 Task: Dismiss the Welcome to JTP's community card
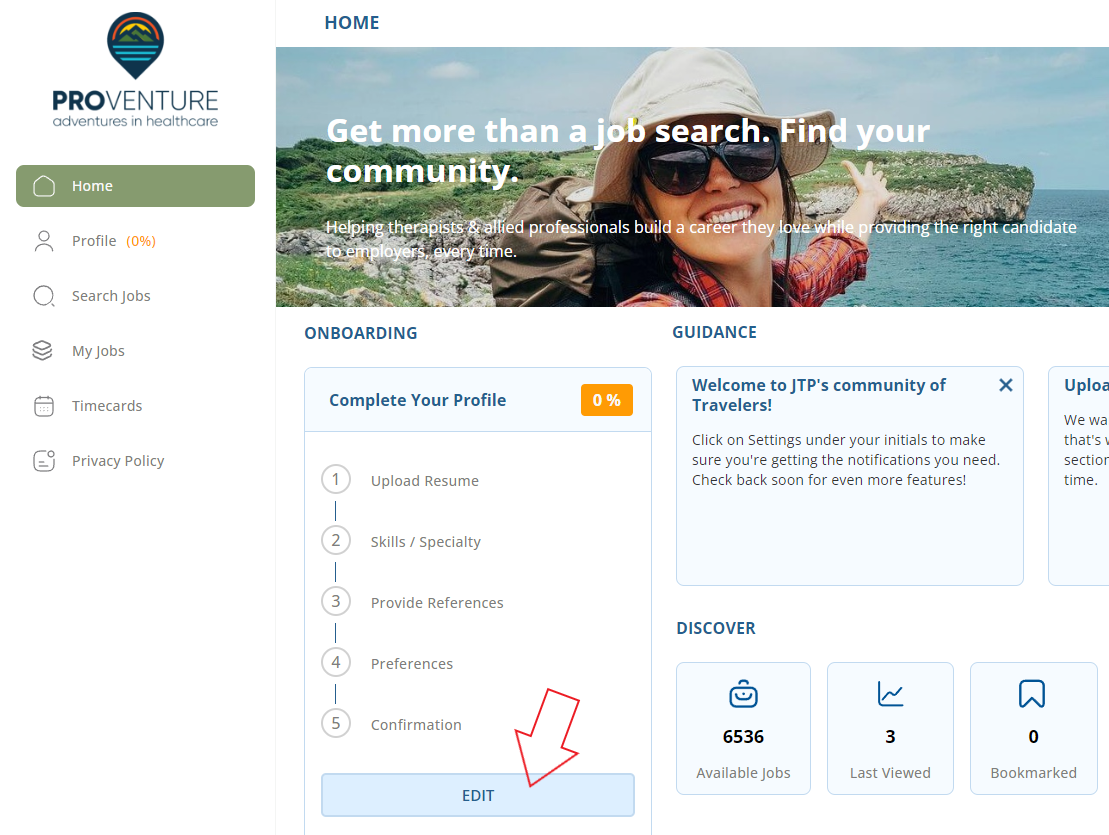click(x=1005, y=384)
